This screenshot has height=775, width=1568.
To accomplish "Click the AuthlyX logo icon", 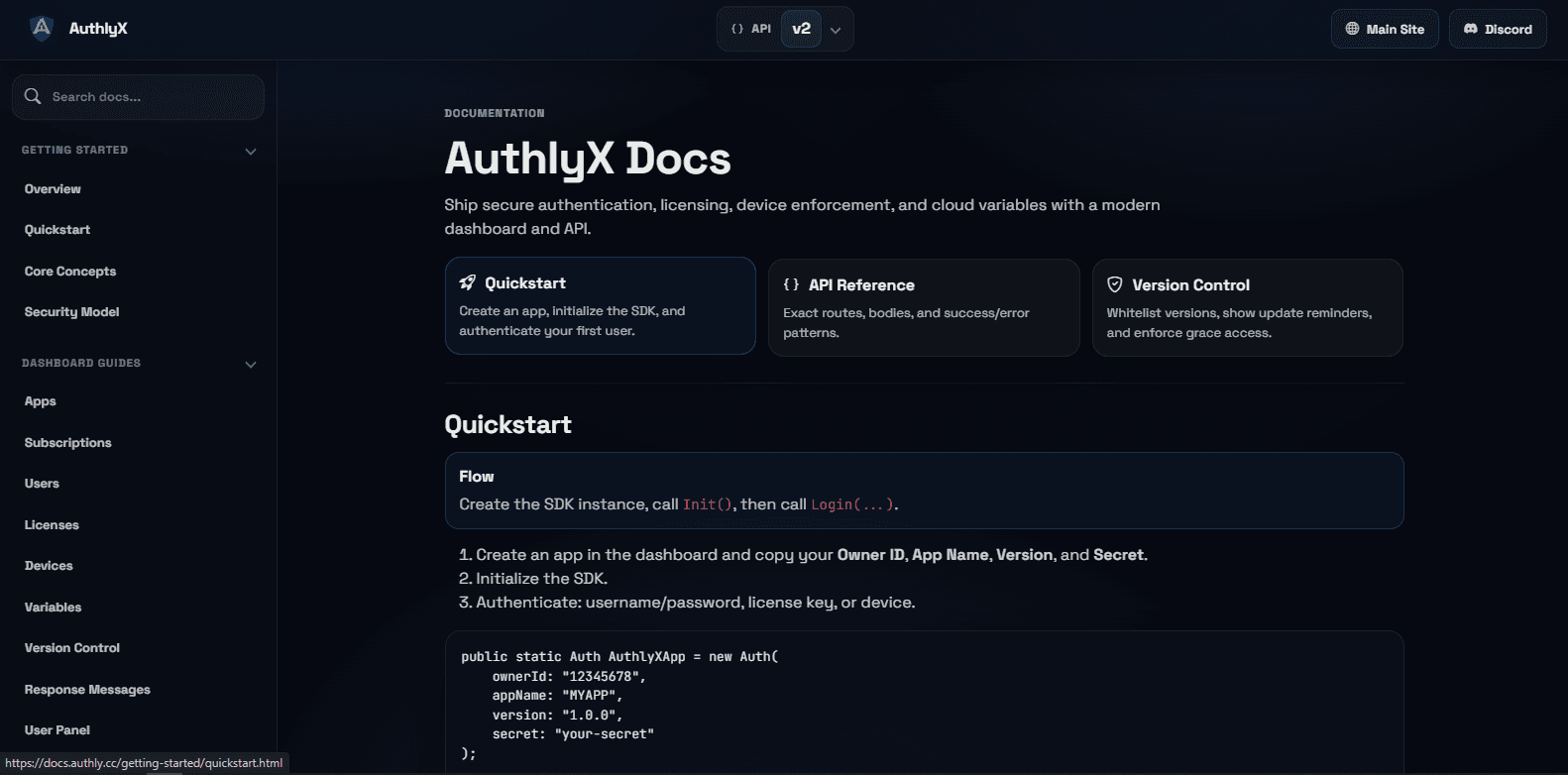I will (42, 29).
